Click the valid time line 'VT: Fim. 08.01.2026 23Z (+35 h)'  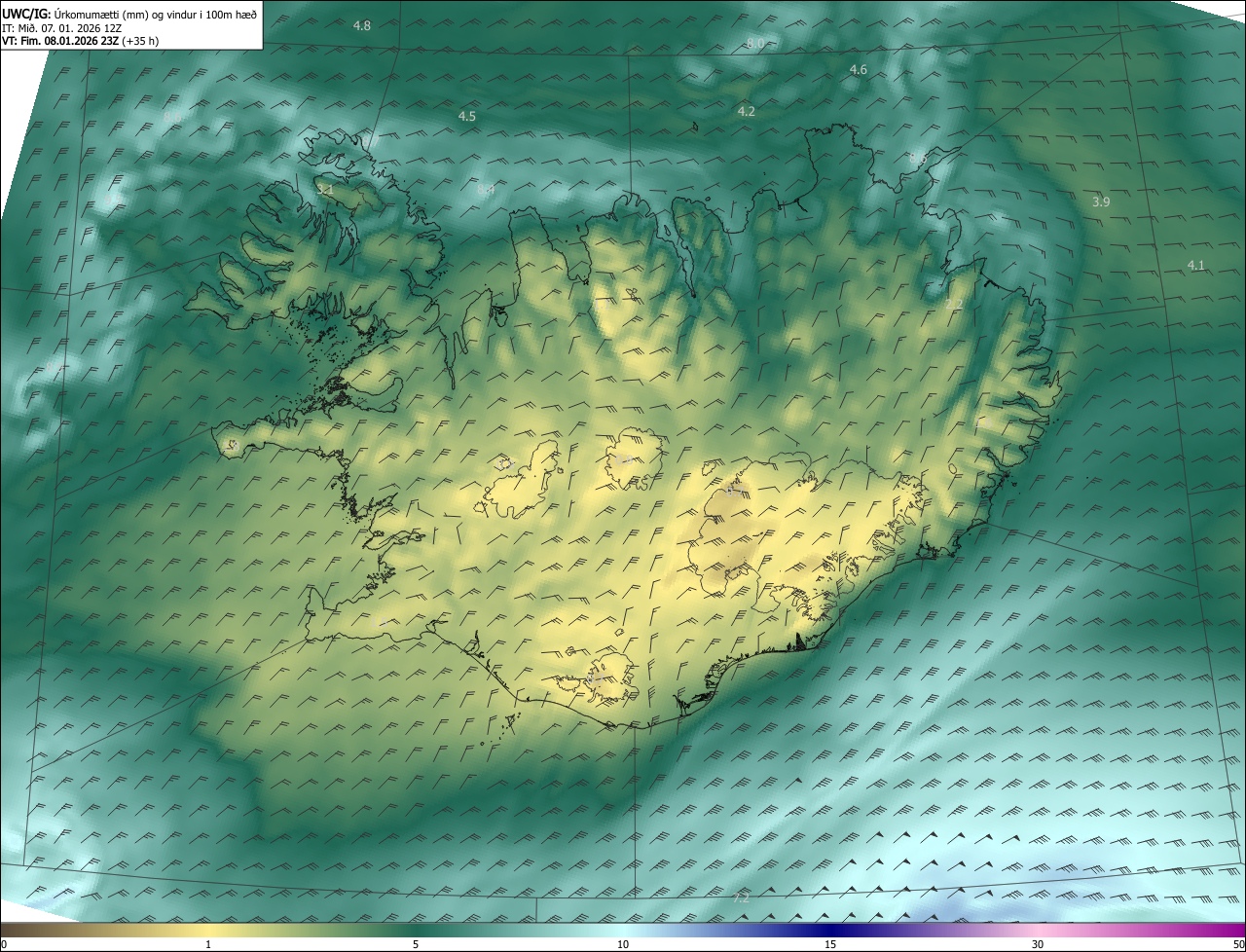pyautogui.click(x=79, y=42)
